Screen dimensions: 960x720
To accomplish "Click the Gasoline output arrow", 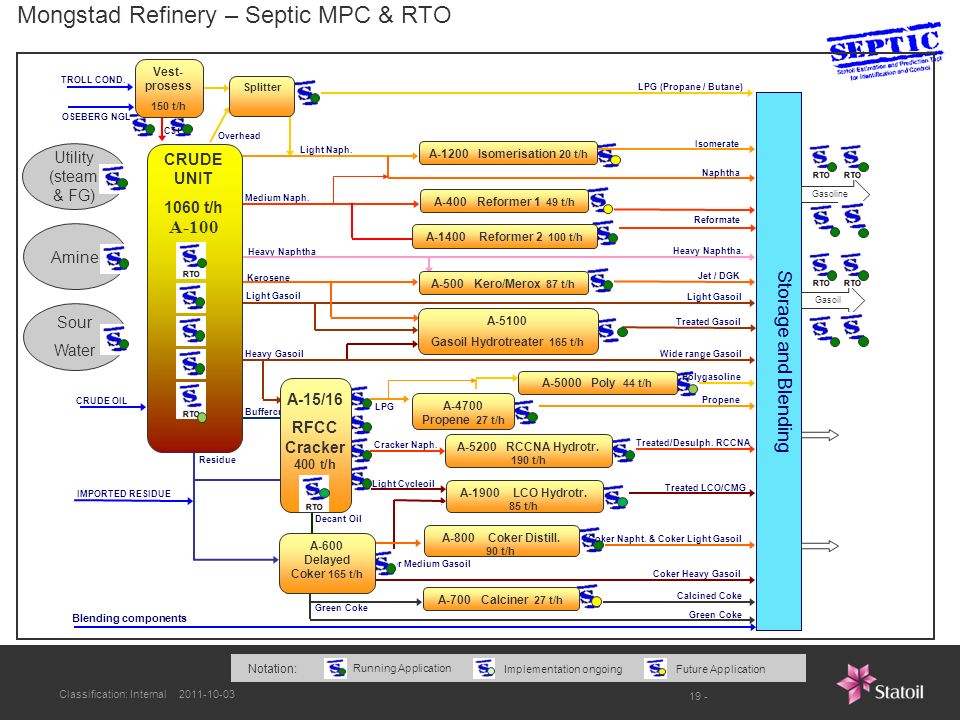I will click(x=836, y=194).
